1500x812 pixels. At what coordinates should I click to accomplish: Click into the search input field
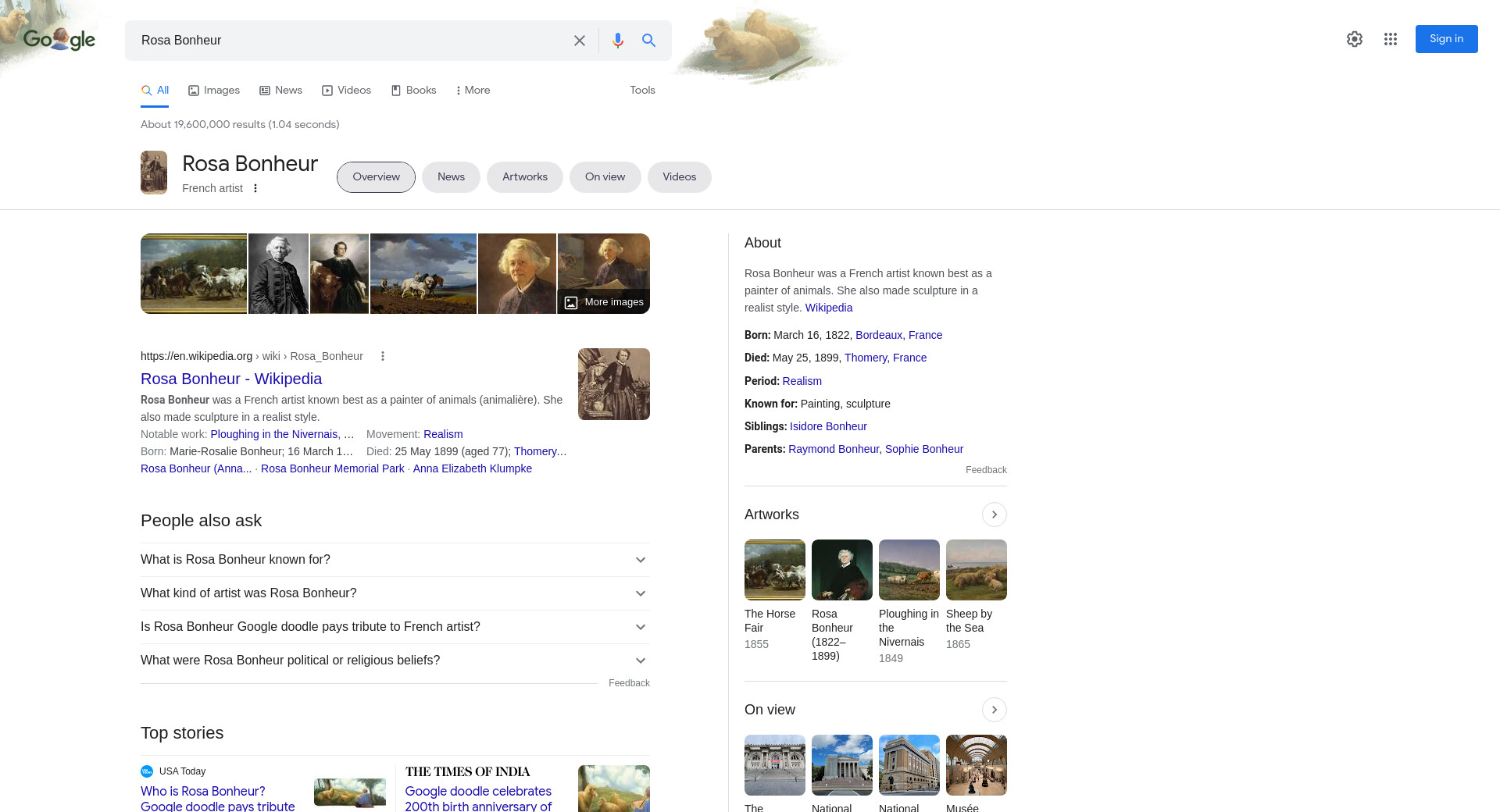tap(352, 41)
